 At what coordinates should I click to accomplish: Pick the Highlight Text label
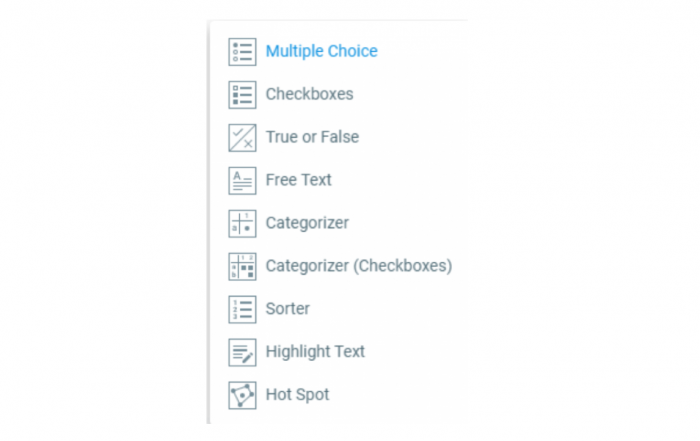pyautogui.click(x=315, y=352)
